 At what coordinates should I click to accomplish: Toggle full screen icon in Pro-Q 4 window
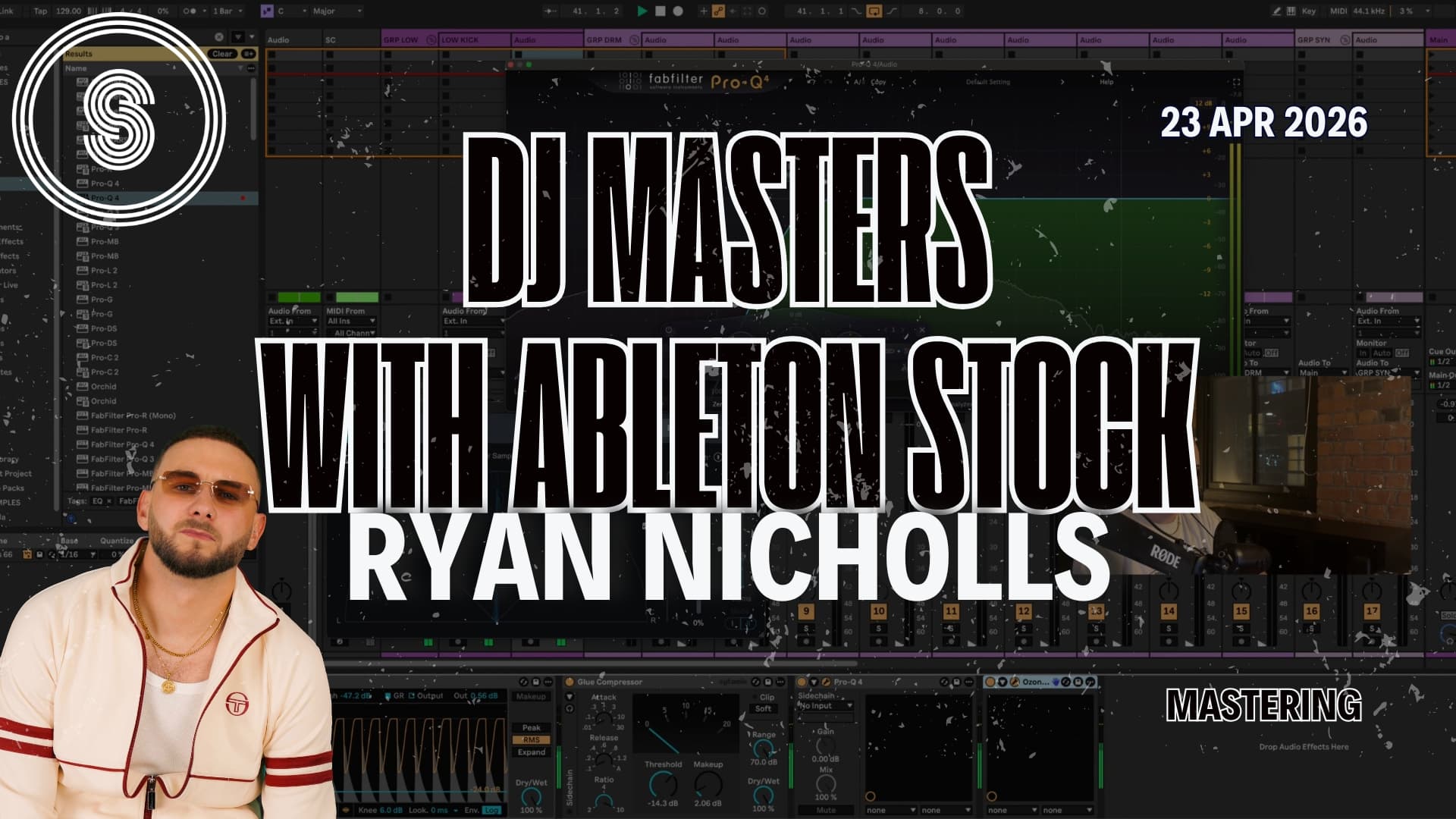tap(1236, 82)
